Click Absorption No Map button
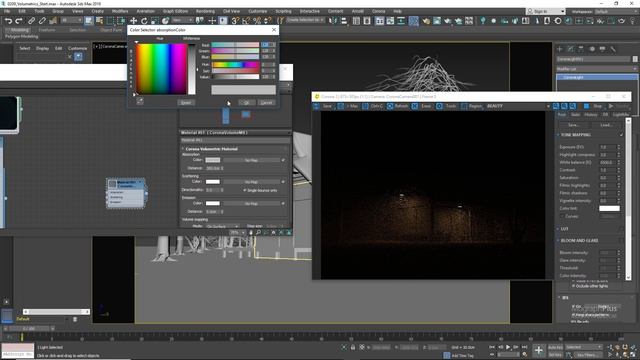Screen dimensions: 640x360 click(x=251, y=160)
